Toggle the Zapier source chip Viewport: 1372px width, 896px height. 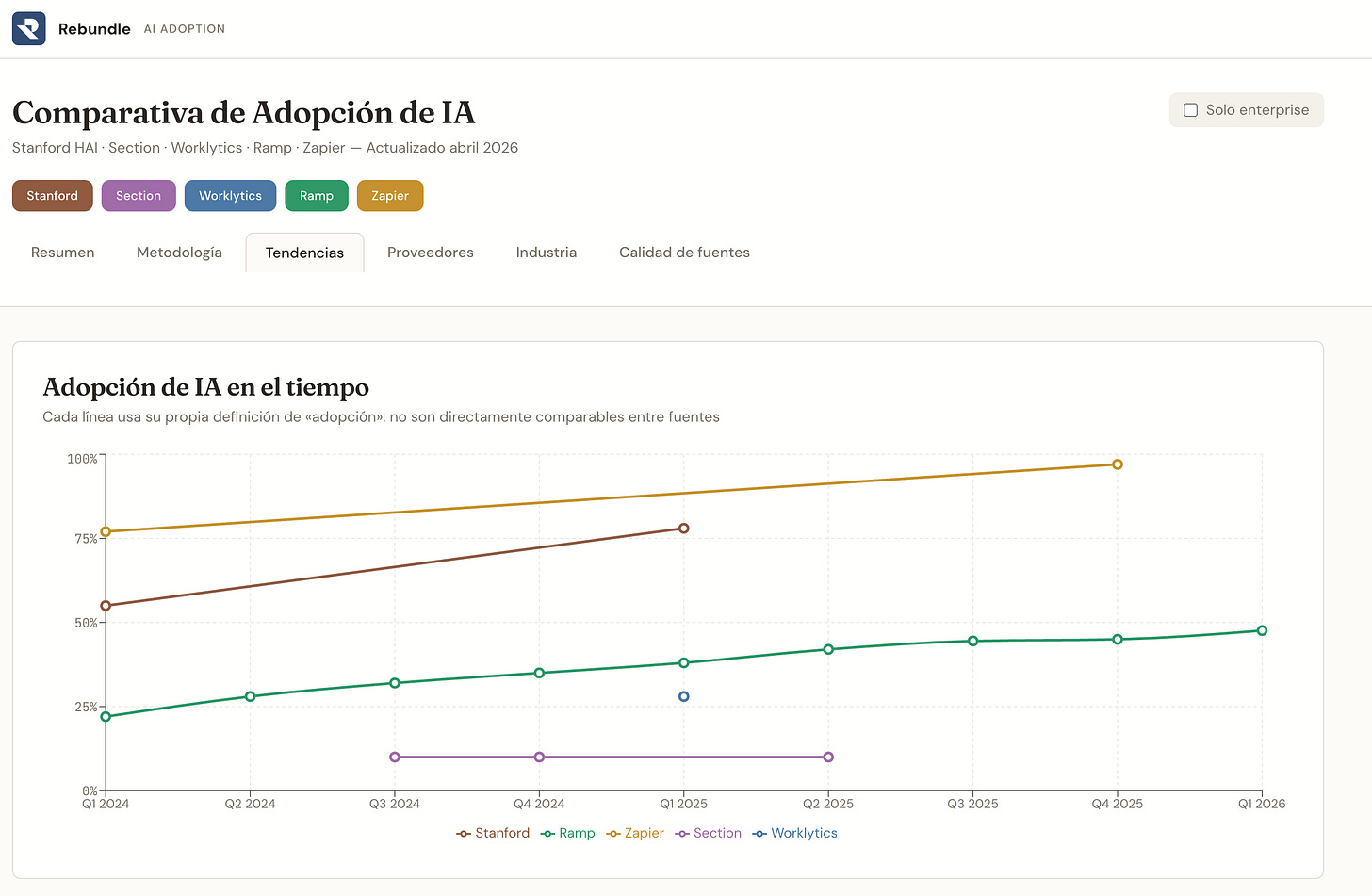tap(390, 196)
